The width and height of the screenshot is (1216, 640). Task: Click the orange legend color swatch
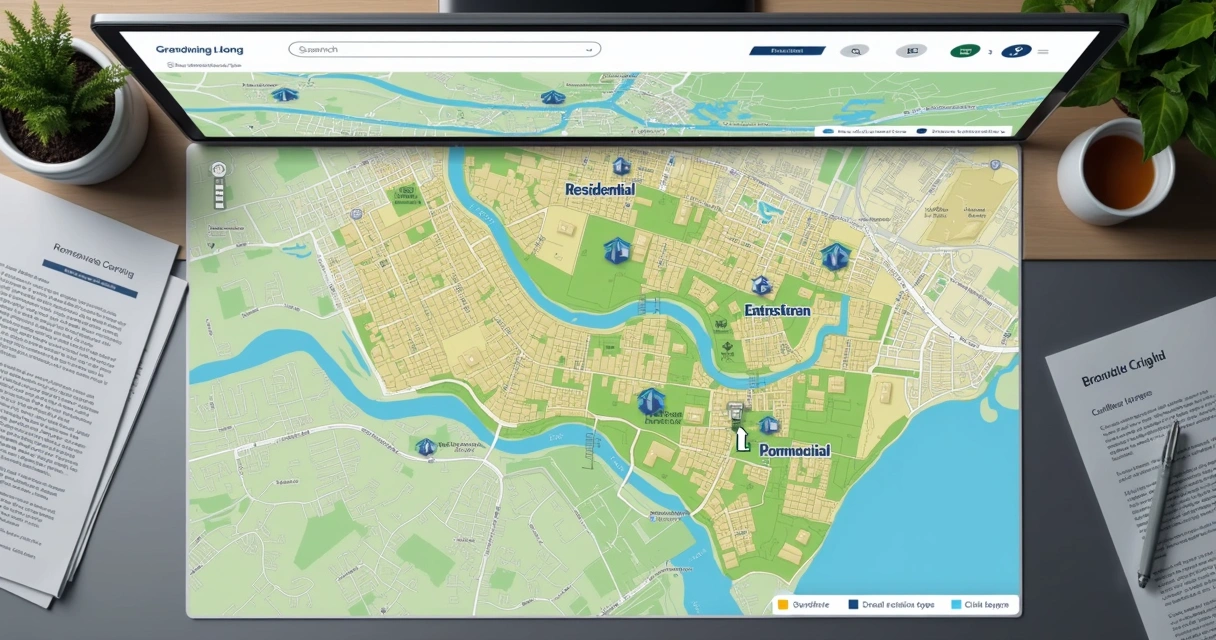(783, 604)
